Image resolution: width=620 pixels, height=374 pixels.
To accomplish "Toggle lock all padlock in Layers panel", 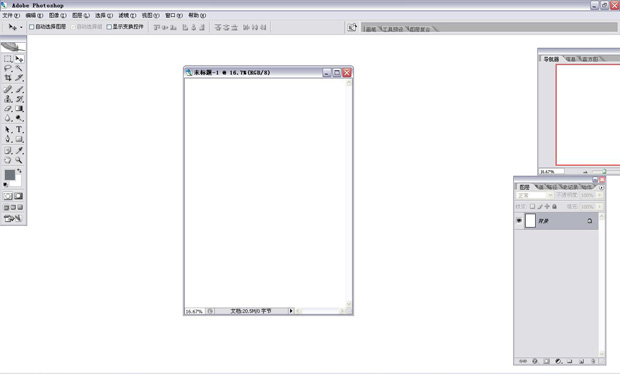I will point(554,206).
